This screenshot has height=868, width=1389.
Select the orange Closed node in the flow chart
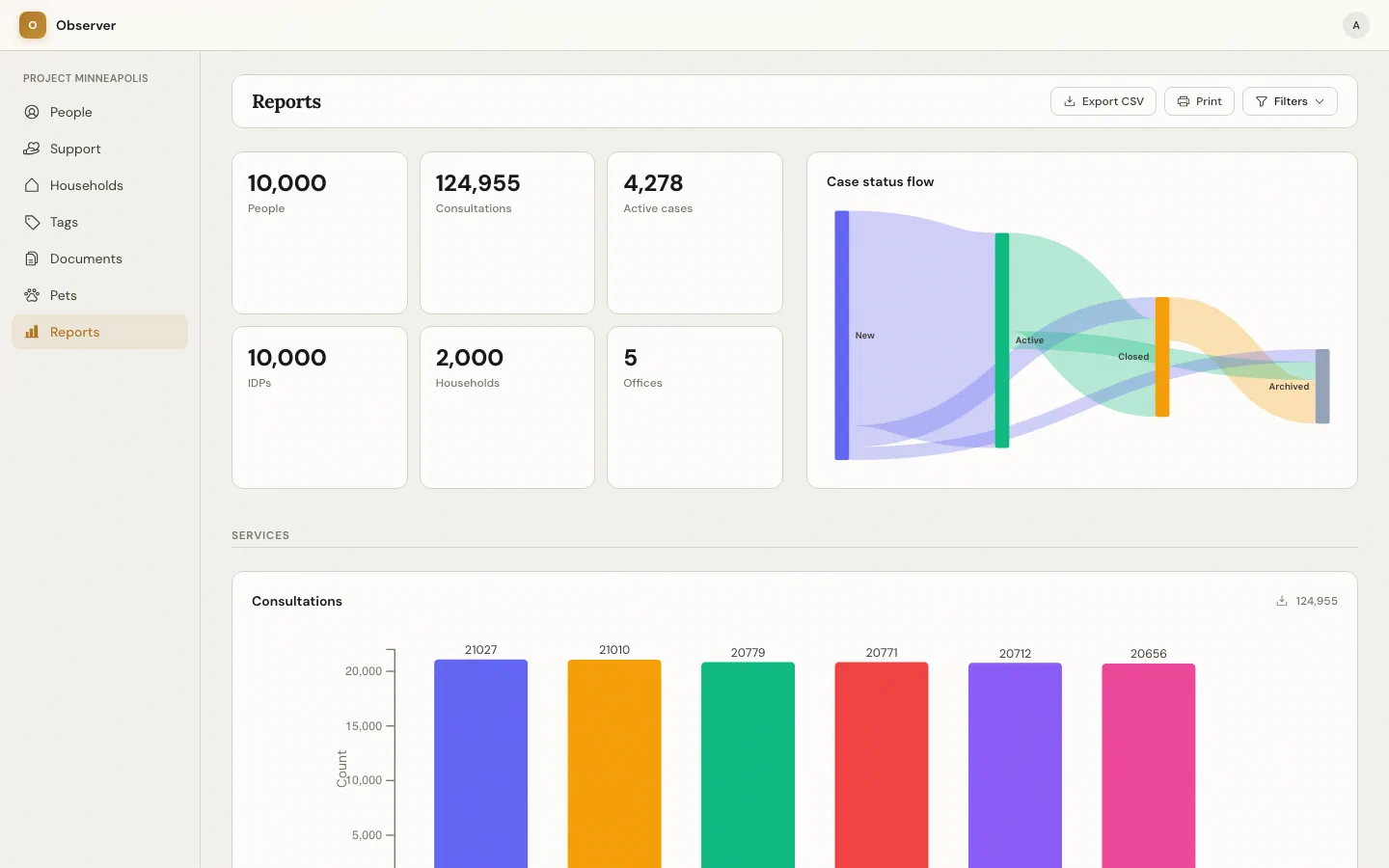[x=1162, y=357]
